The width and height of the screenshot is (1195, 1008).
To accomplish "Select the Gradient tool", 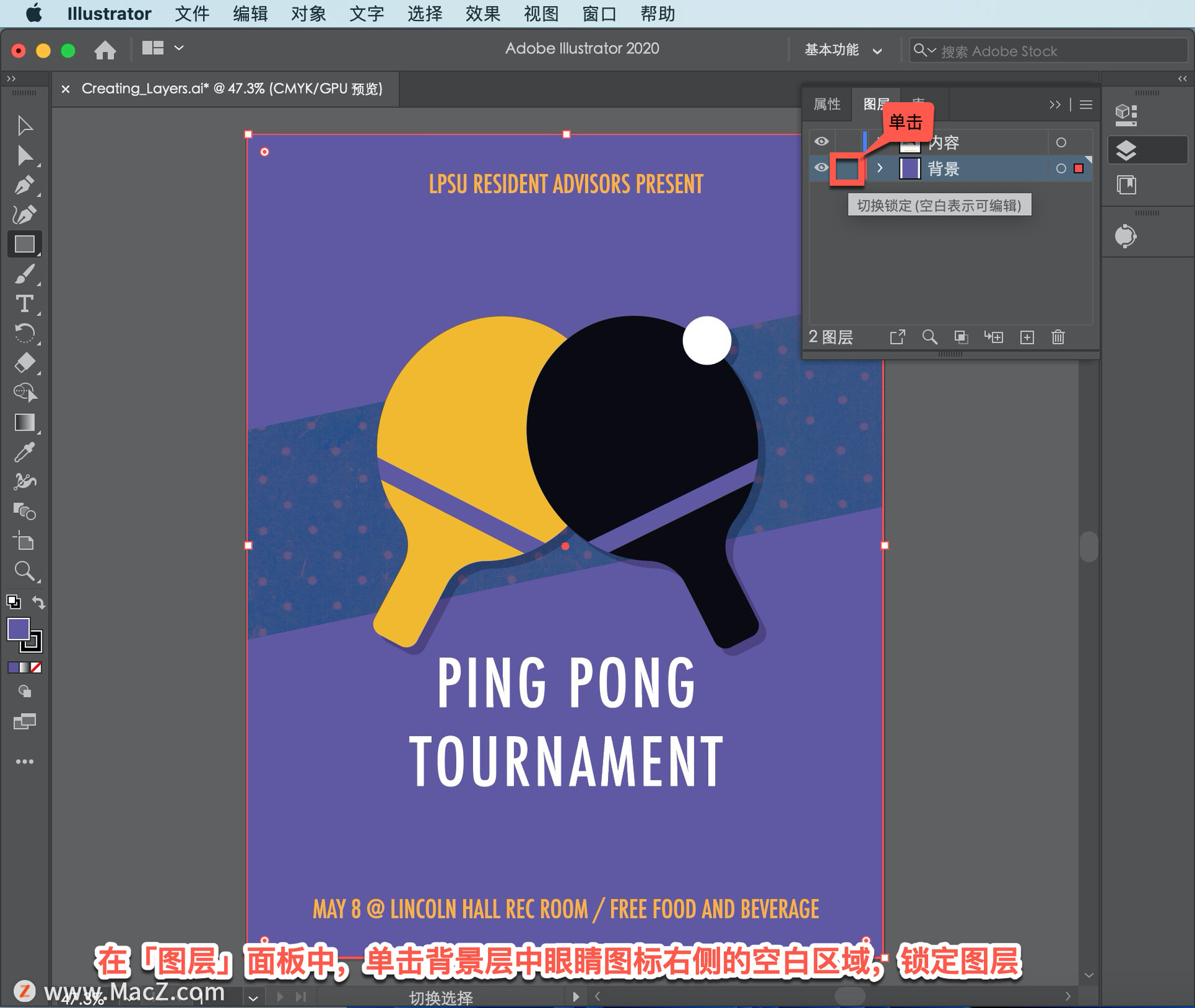I will [24, 422].
